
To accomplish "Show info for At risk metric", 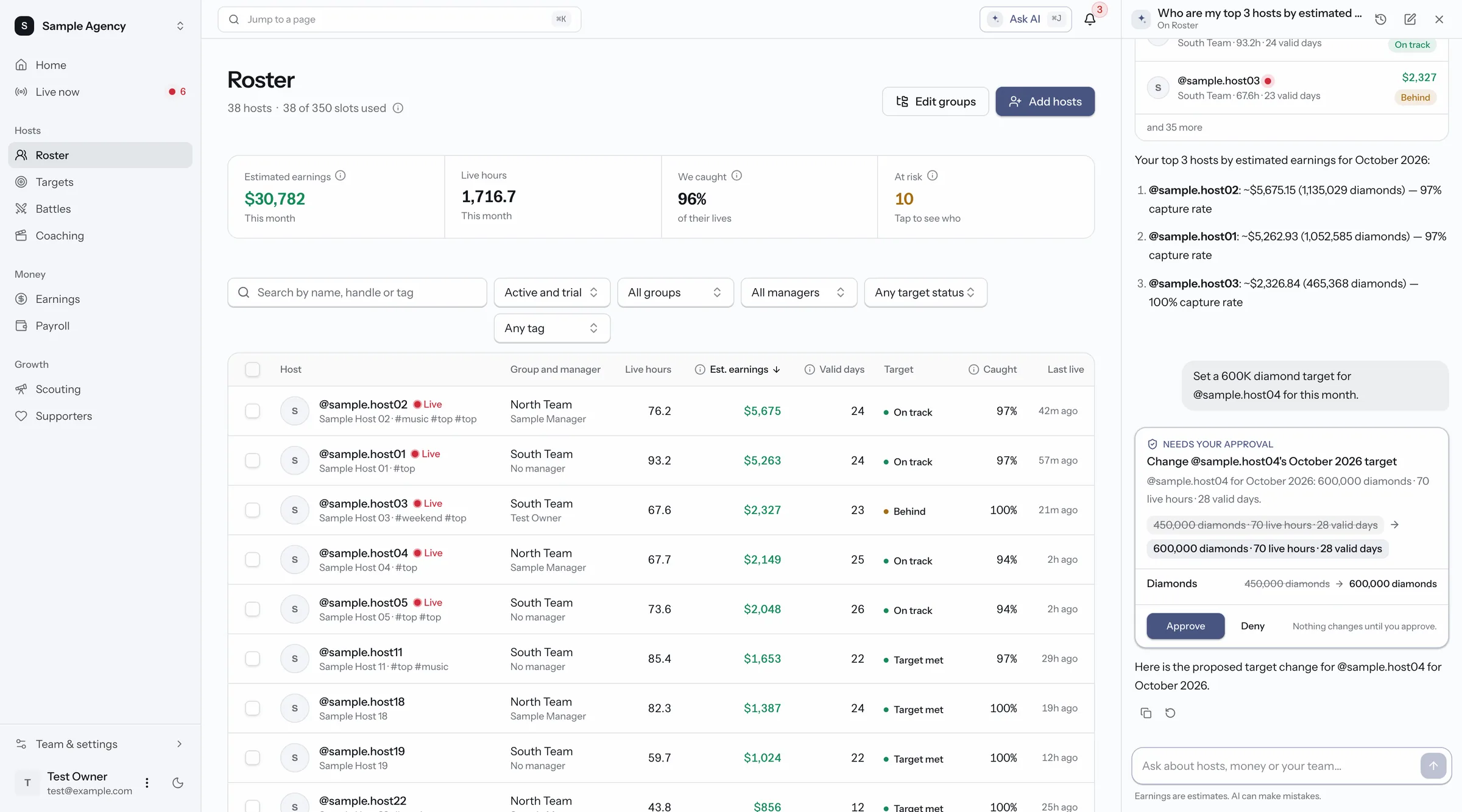I will tap(932, 175).
